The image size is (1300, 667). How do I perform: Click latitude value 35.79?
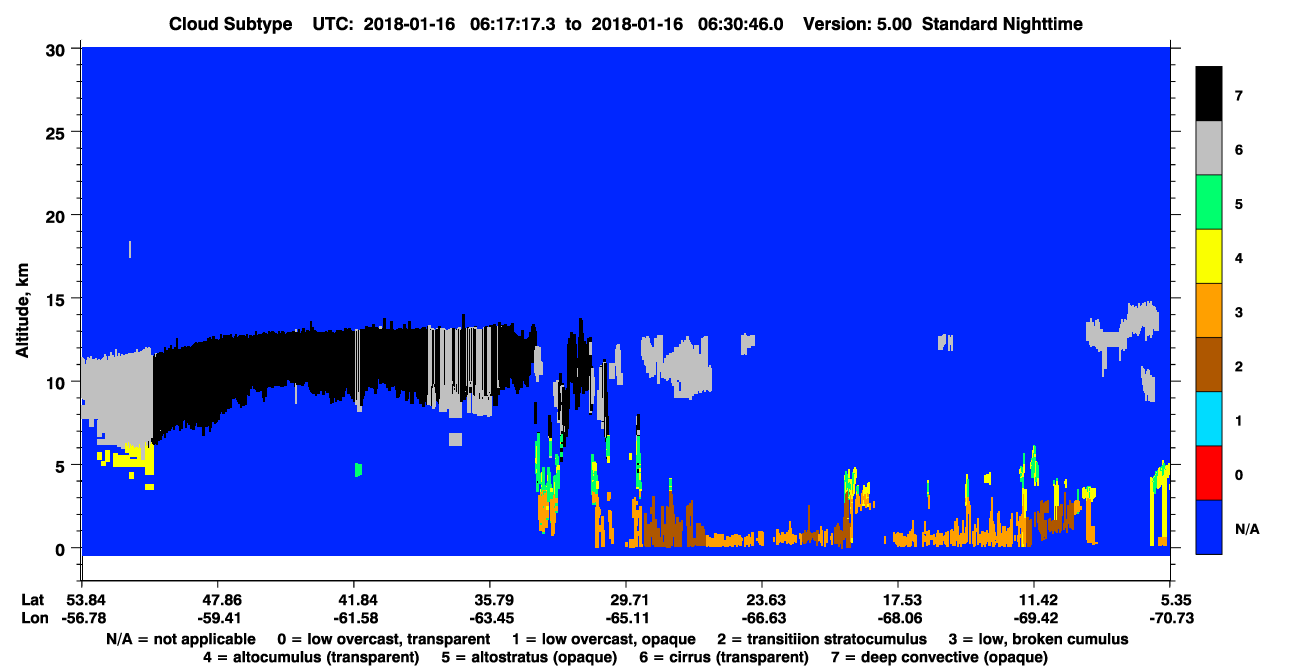point(490,600)
